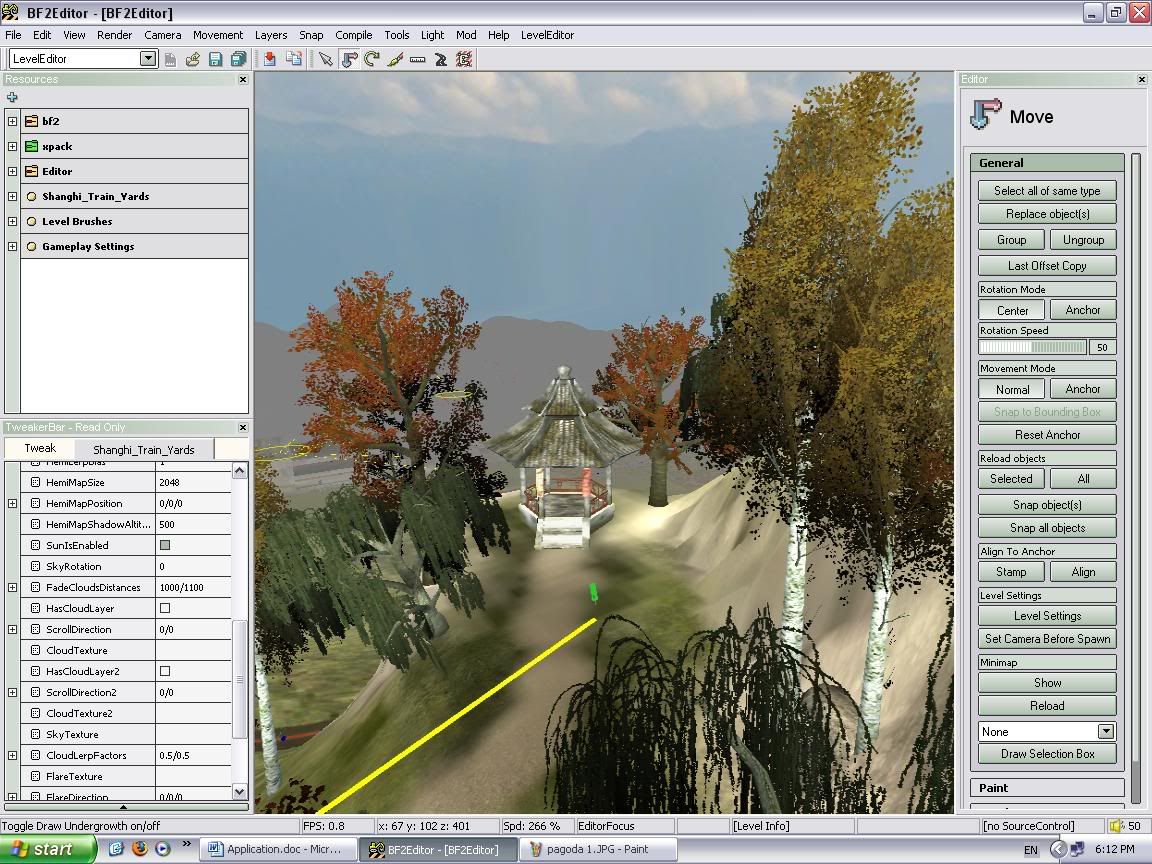
Task: Open the None dropdown in Editor panel
Action: tap(1106, 732)
